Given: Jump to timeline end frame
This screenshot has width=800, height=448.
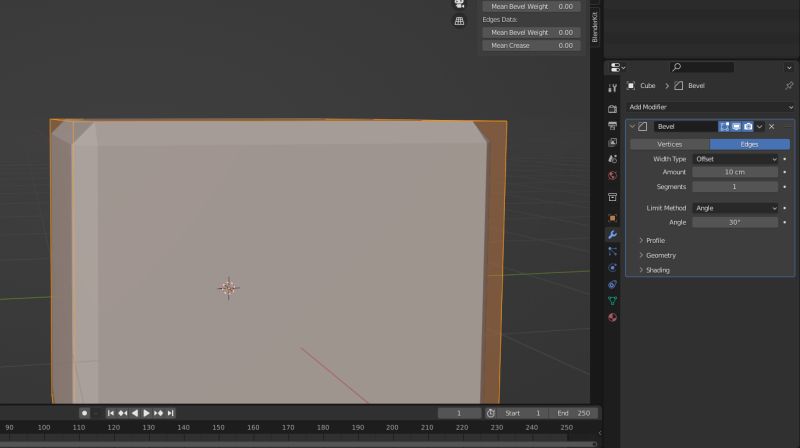Looking at the screenshot, I should pyautogui.click(x=170, y=413).
